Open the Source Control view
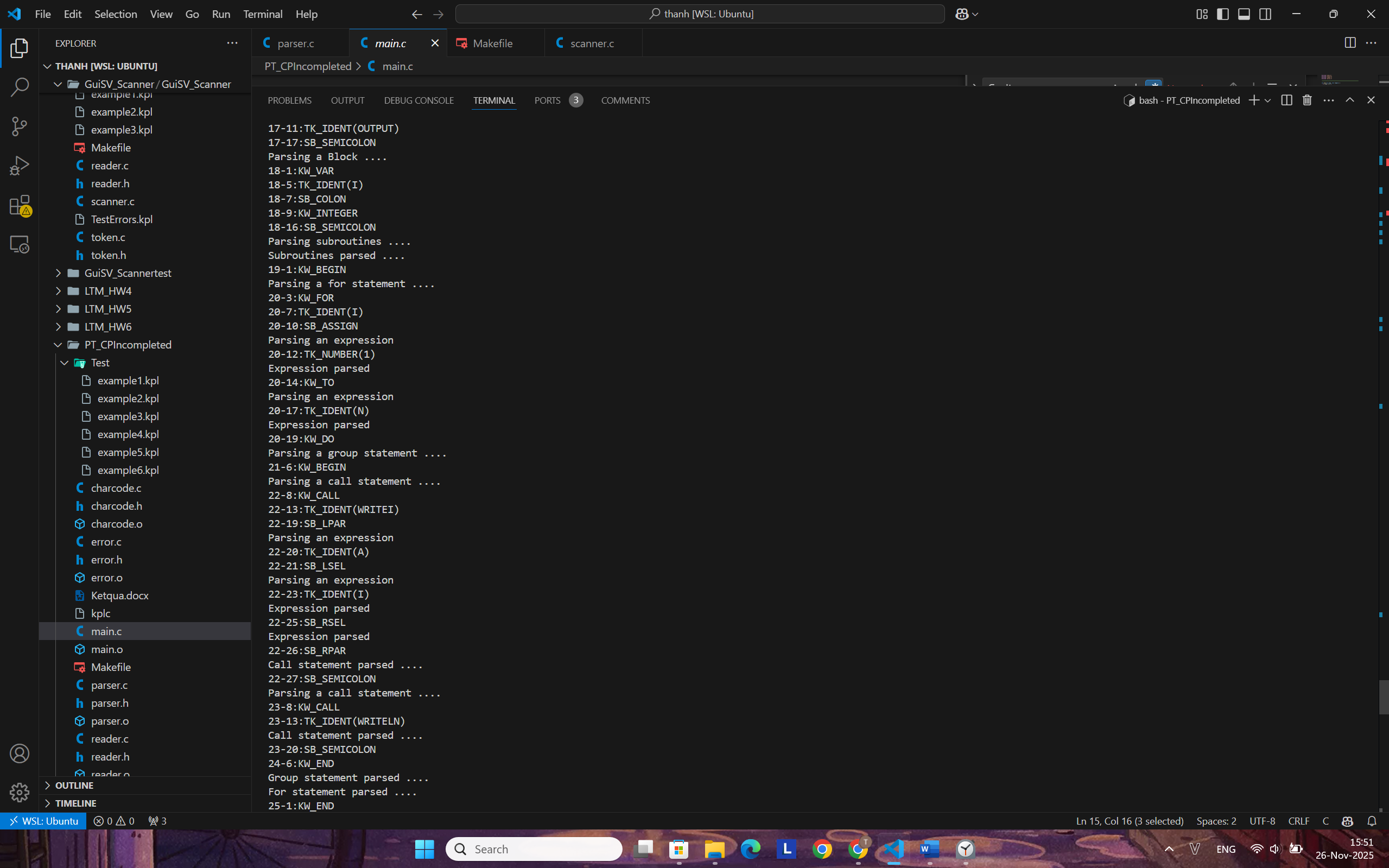 [x=19, y=126]
